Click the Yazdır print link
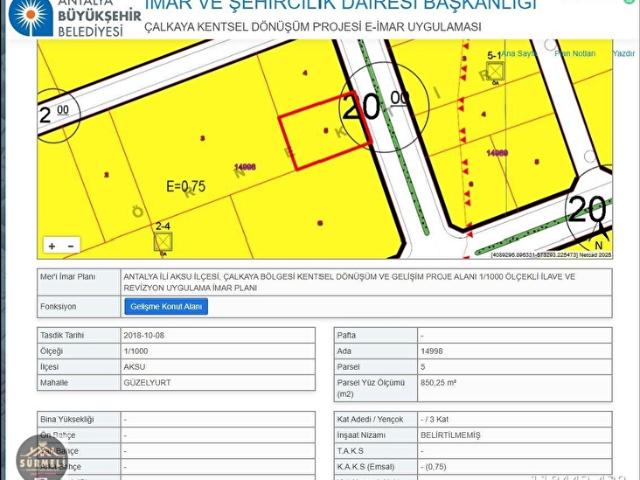The width and height of the screenshot is (640, 480). (623, 53)
